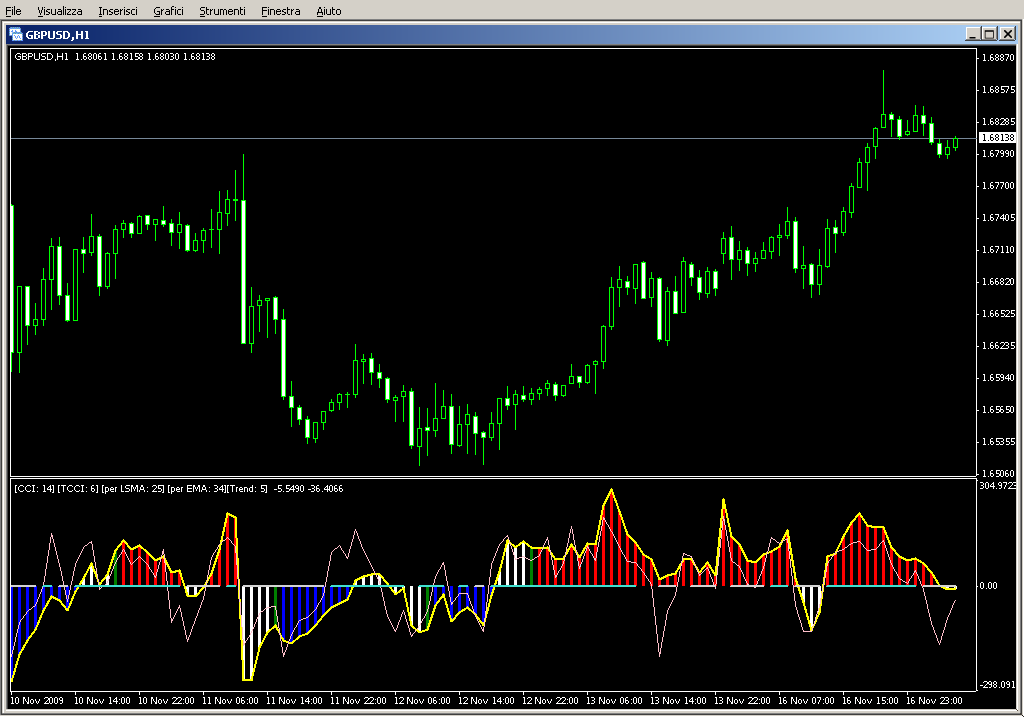This screenshot has height=717, width=1024.
Task: Click the 1.67405 price scale label
Action: point(999,217)
